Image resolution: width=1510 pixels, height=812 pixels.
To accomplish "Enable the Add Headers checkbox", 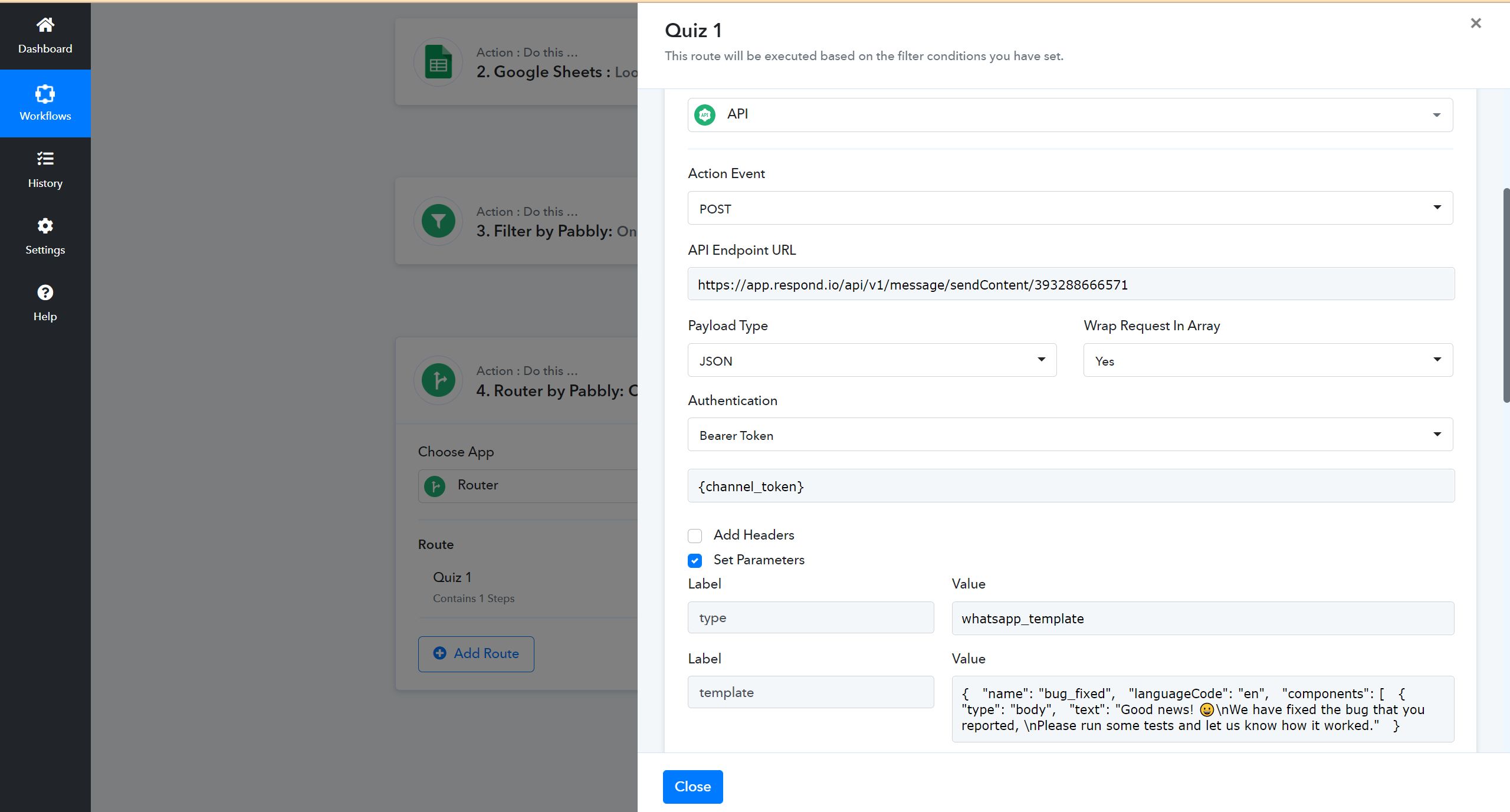I will point(695,535).
